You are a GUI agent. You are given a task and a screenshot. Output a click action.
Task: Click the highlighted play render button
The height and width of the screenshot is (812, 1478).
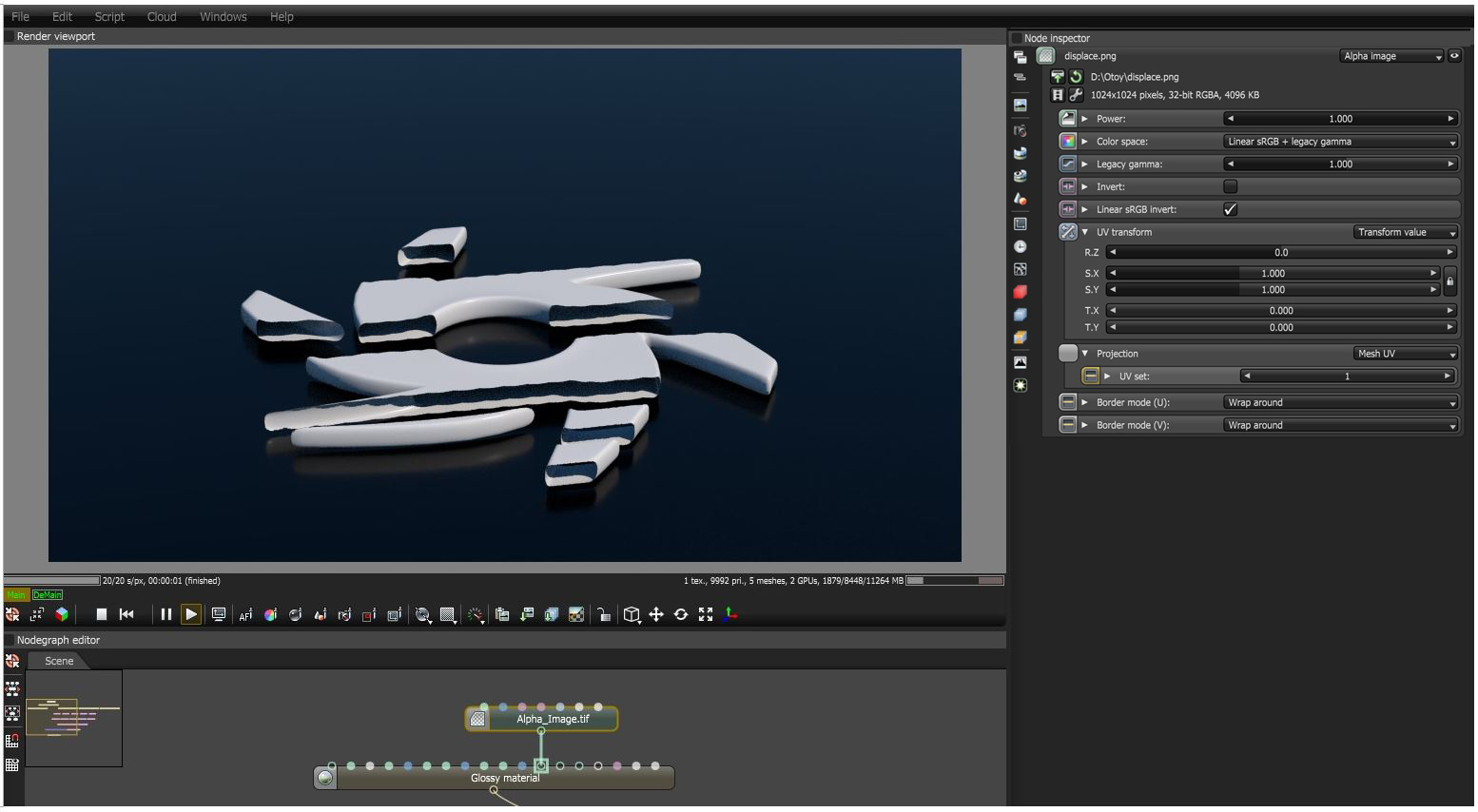point(191,614)
